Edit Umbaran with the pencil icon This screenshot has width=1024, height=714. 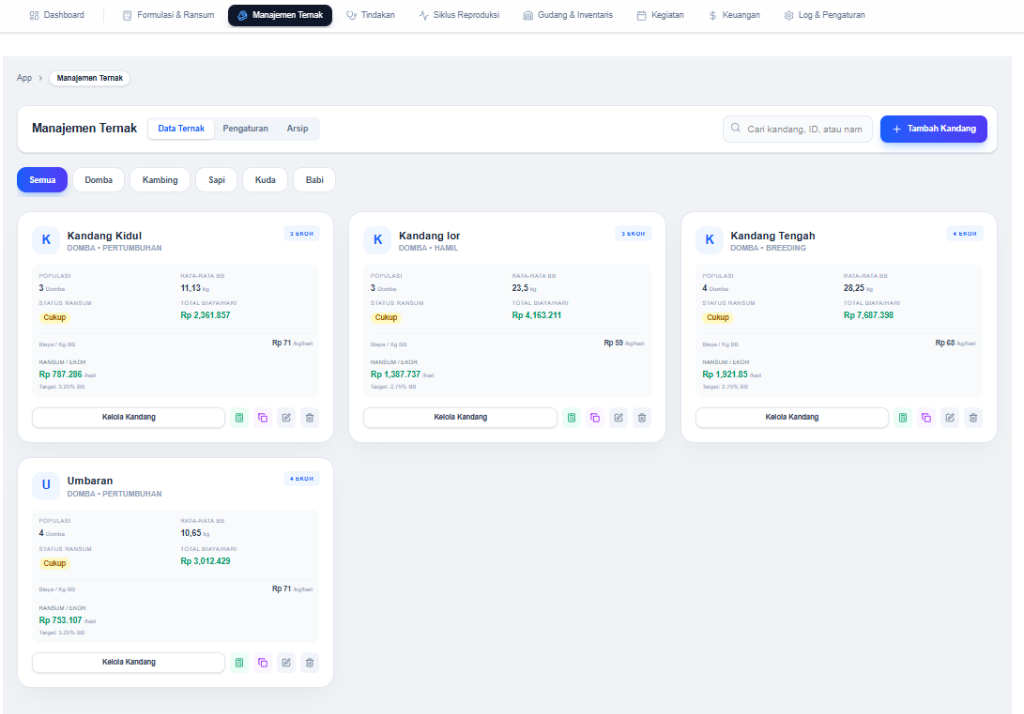(286, 662)
